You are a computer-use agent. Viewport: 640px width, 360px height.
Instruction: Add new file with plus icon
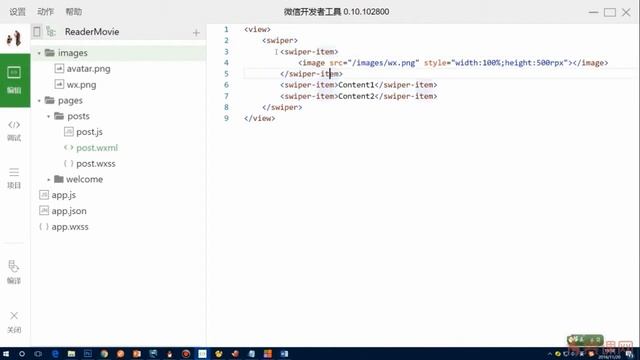click(196, 32)
